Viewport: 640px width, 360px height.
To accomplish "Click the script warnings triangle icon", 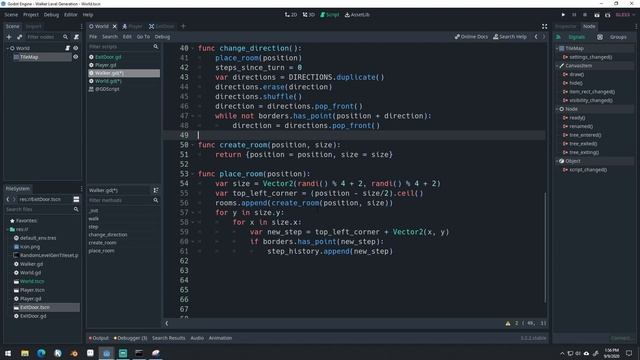I will point(508,323).
